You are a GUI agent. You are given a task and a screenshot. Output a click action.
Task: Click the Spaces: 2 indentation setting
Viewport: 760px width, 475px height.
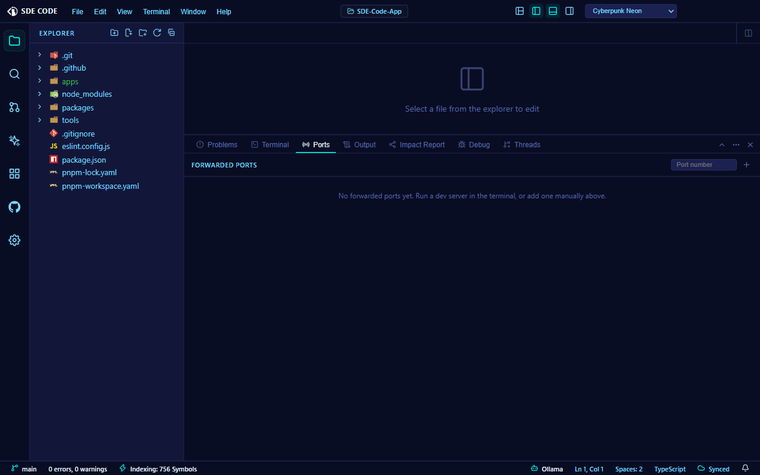pyautogui.click(x=629, y=469)
